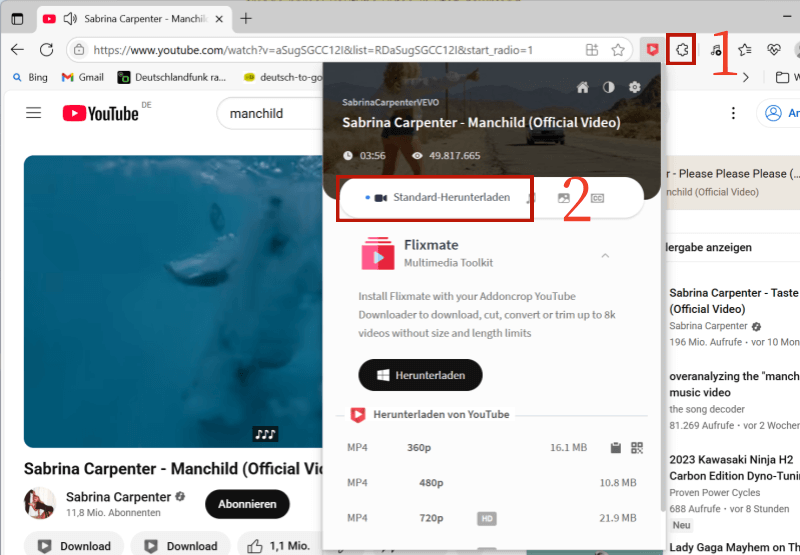This screenshot has width=800, height=555.
Task: Go to YouTube home via logo
Action: point(101,113)
